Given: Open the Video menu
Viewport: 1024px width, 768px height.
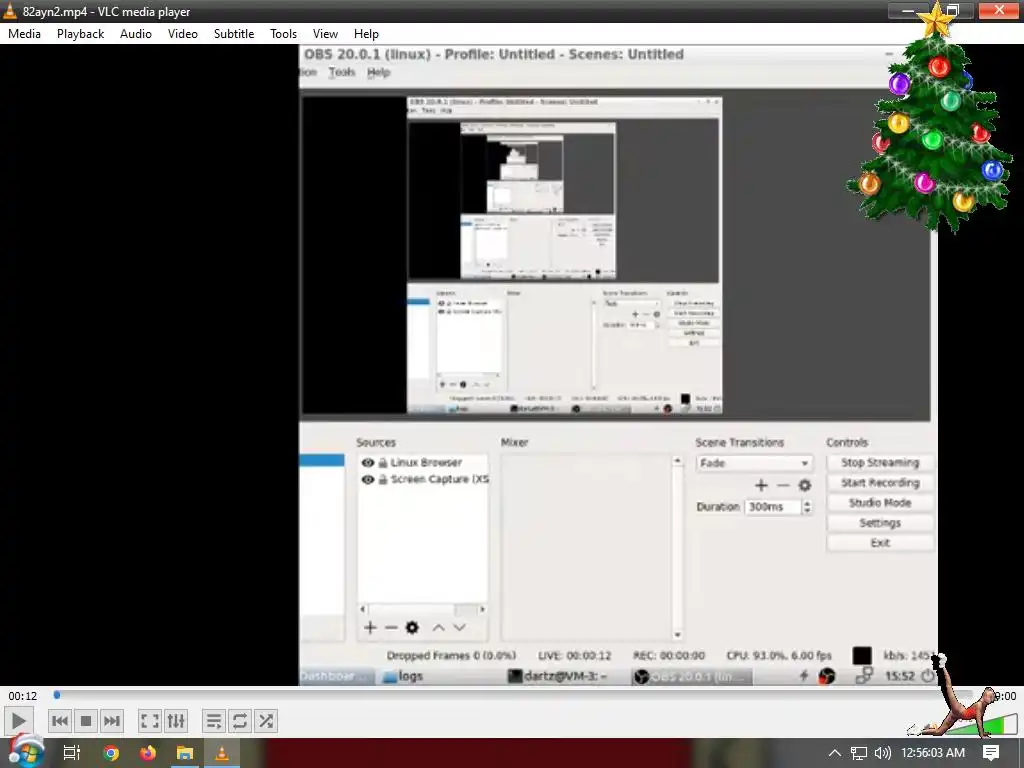Looking at the screenshot, I should [183, 34].
